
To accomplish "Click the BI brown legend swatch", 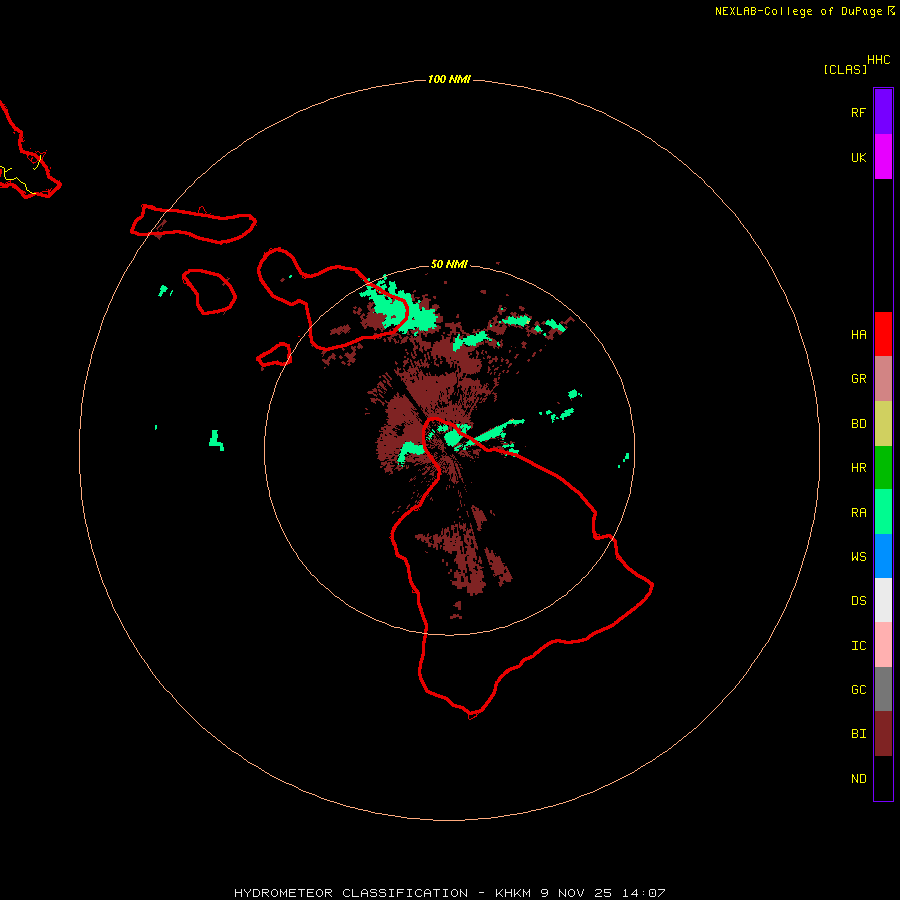I will point(883,734).
